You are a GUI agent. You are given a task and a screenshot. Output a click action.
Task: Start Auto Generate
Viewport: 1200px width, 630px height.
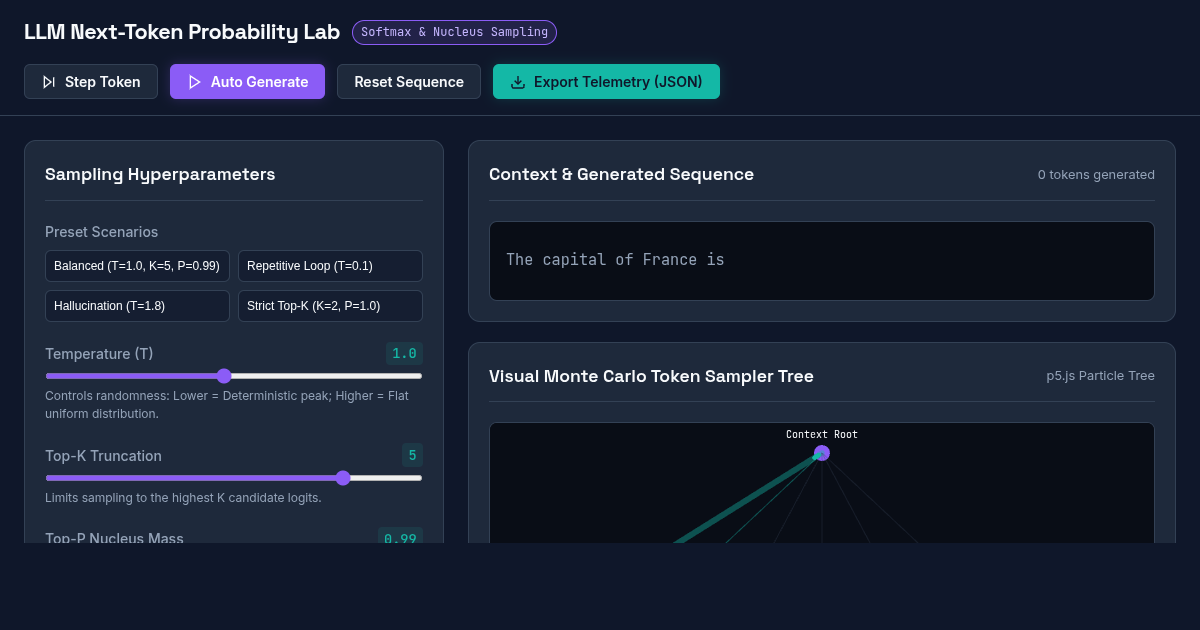click(x=247, y=82)
